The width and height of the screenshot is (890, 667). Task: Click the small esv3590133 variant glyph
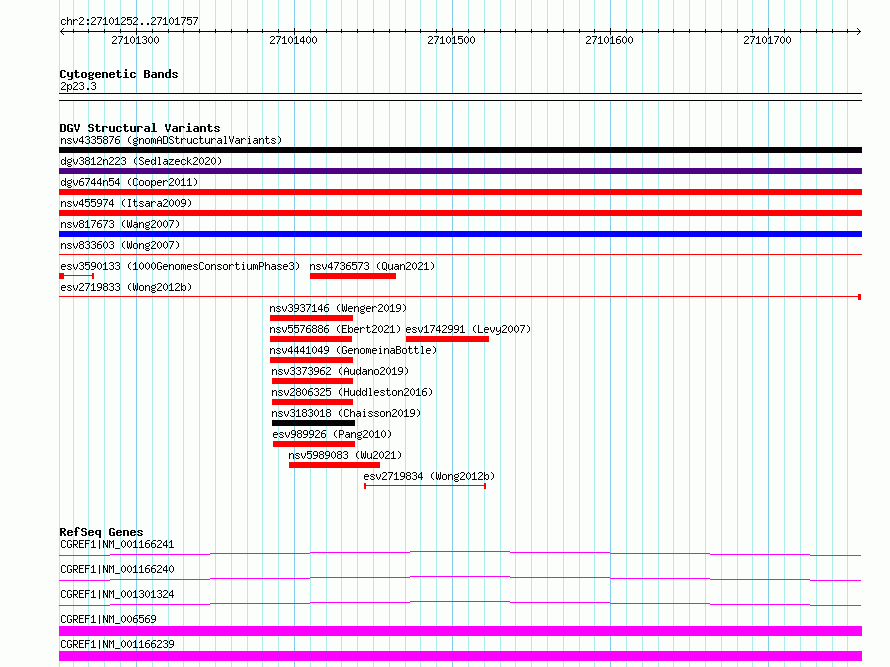point(77,276)
